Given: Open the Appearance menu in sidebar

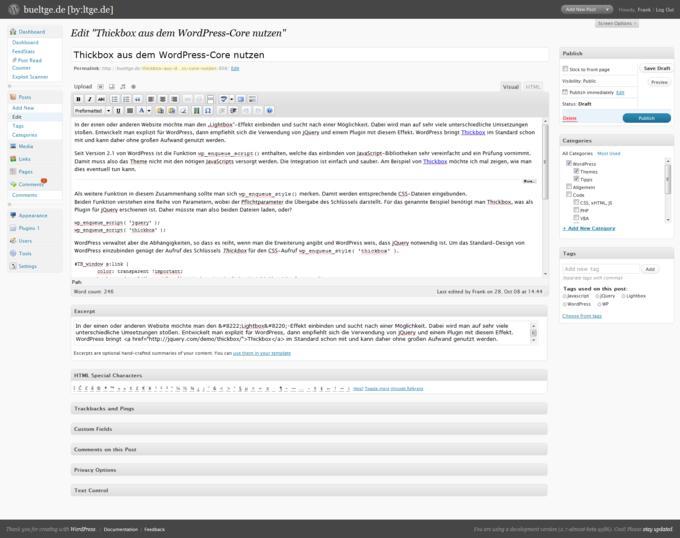Looking at the screenshot, I should pos(33,215).
